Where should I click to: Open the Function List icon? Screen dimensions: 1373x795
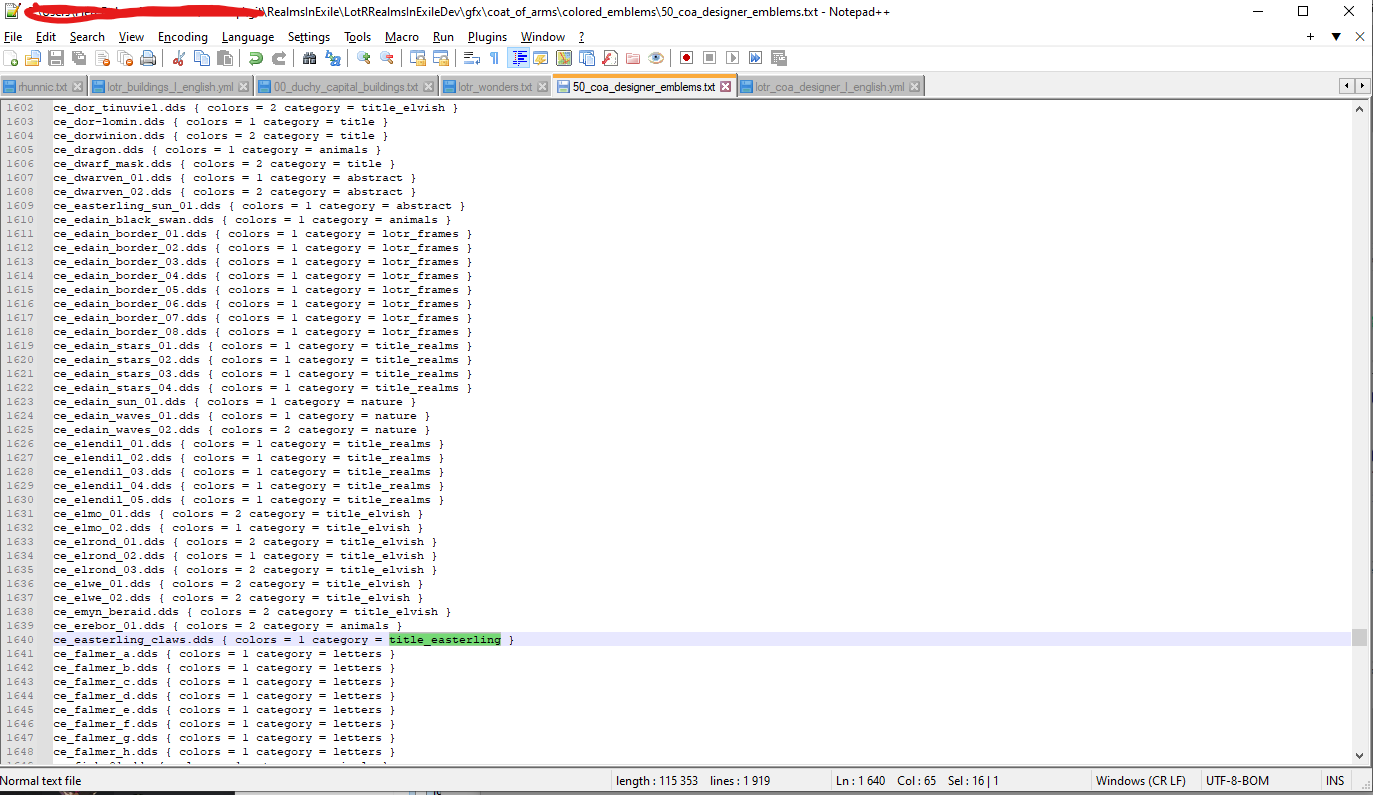[x=609, y=58]
